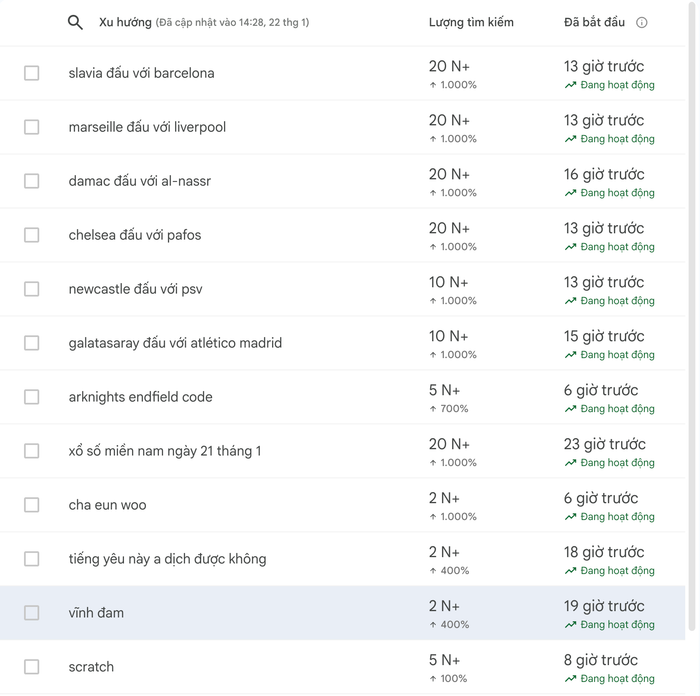
Task: Click the trending arrow icon for slavia row
Action: [570, 85]
